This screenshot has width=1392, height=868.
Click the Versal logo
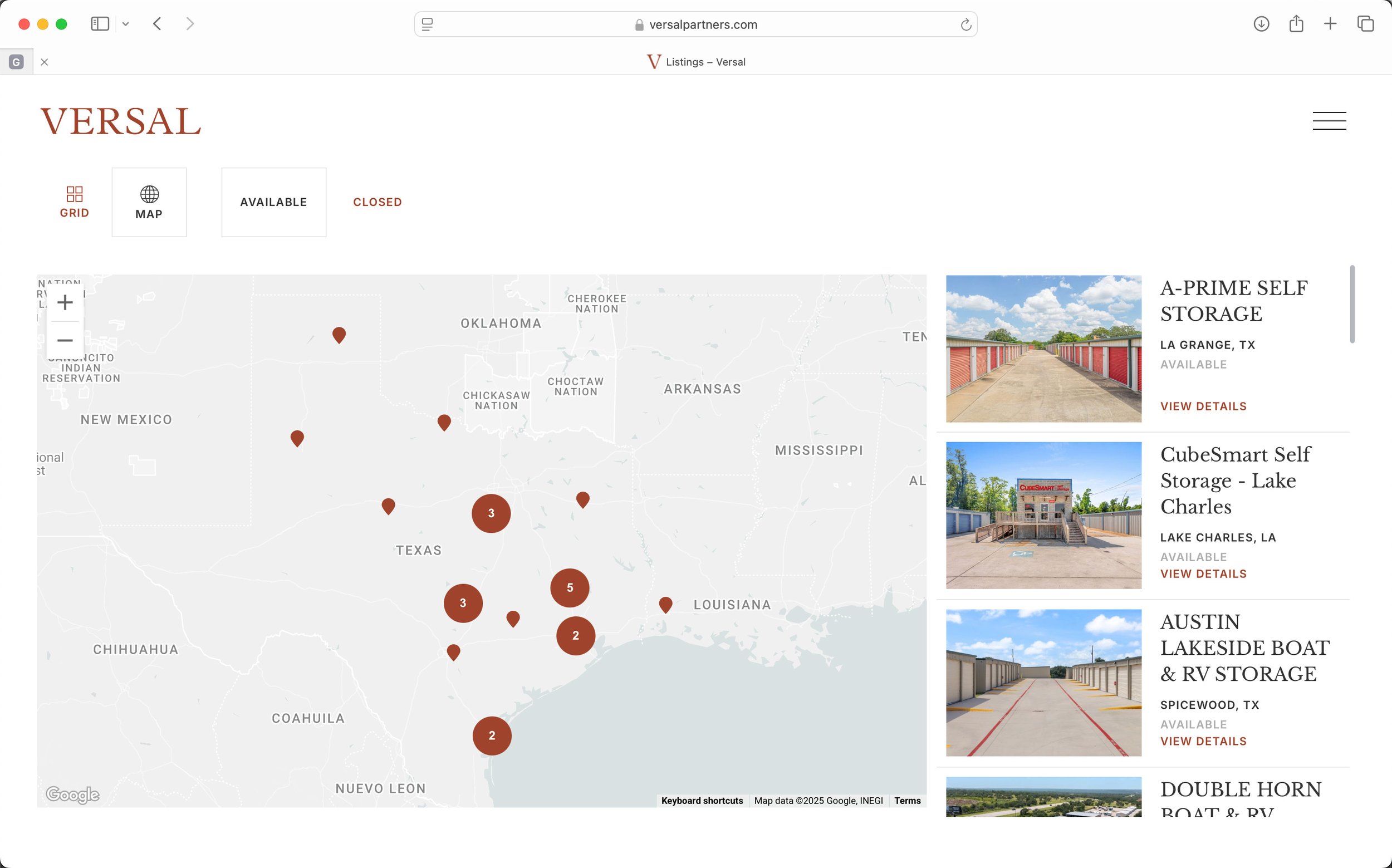120,121
